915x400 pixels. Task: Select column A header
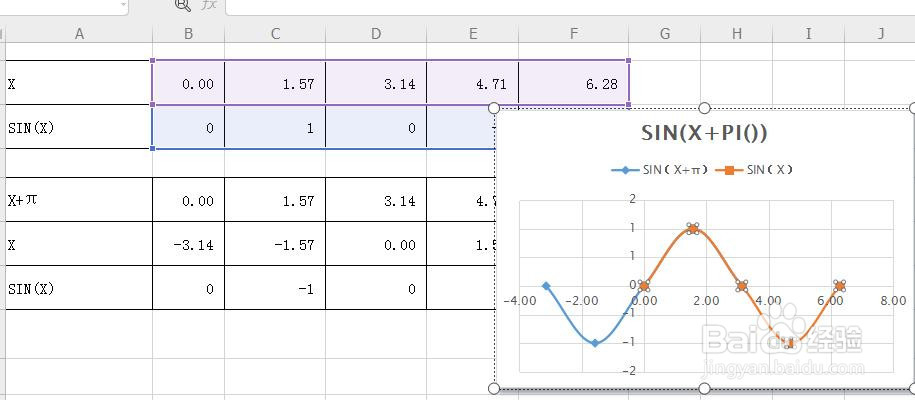point(79,34)
